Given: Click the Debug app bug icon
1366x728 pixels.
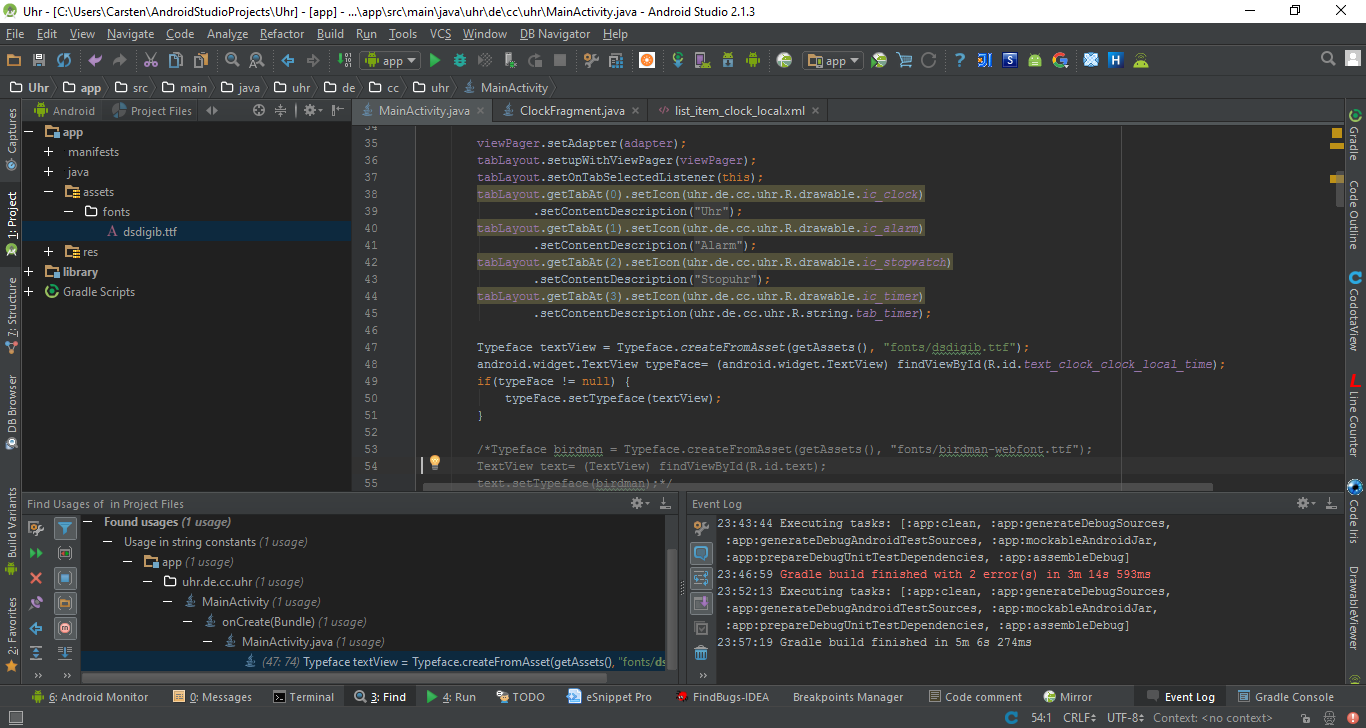Looking at the screenshot, I should click(x=460, y=61).
